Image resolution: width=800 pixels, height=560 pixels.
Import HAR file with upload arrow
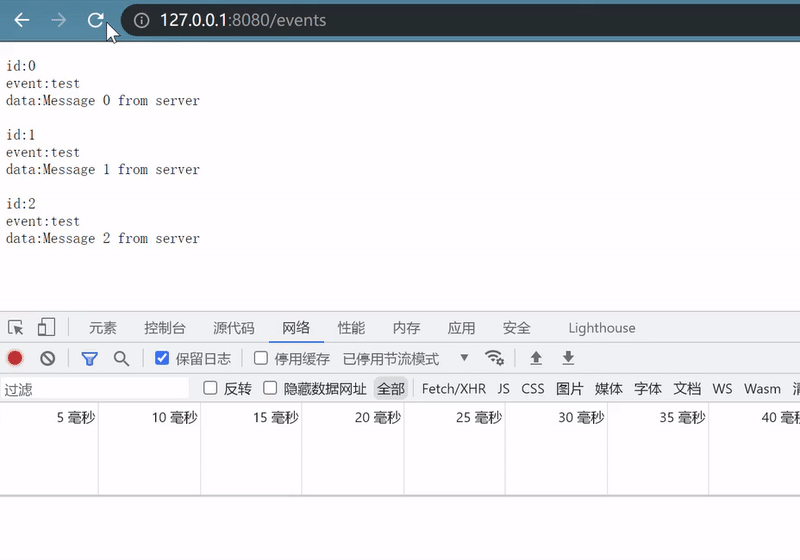[536, 358]
